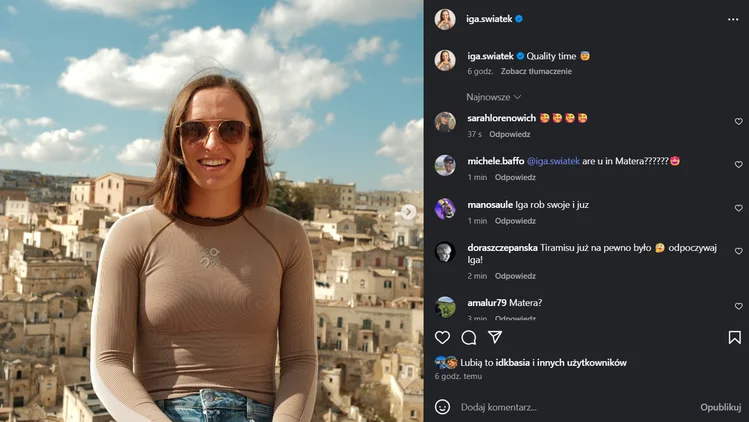The image size is (749, 422).
Task: Like sarahlorenowich's comment
Action: pos(739,122)
